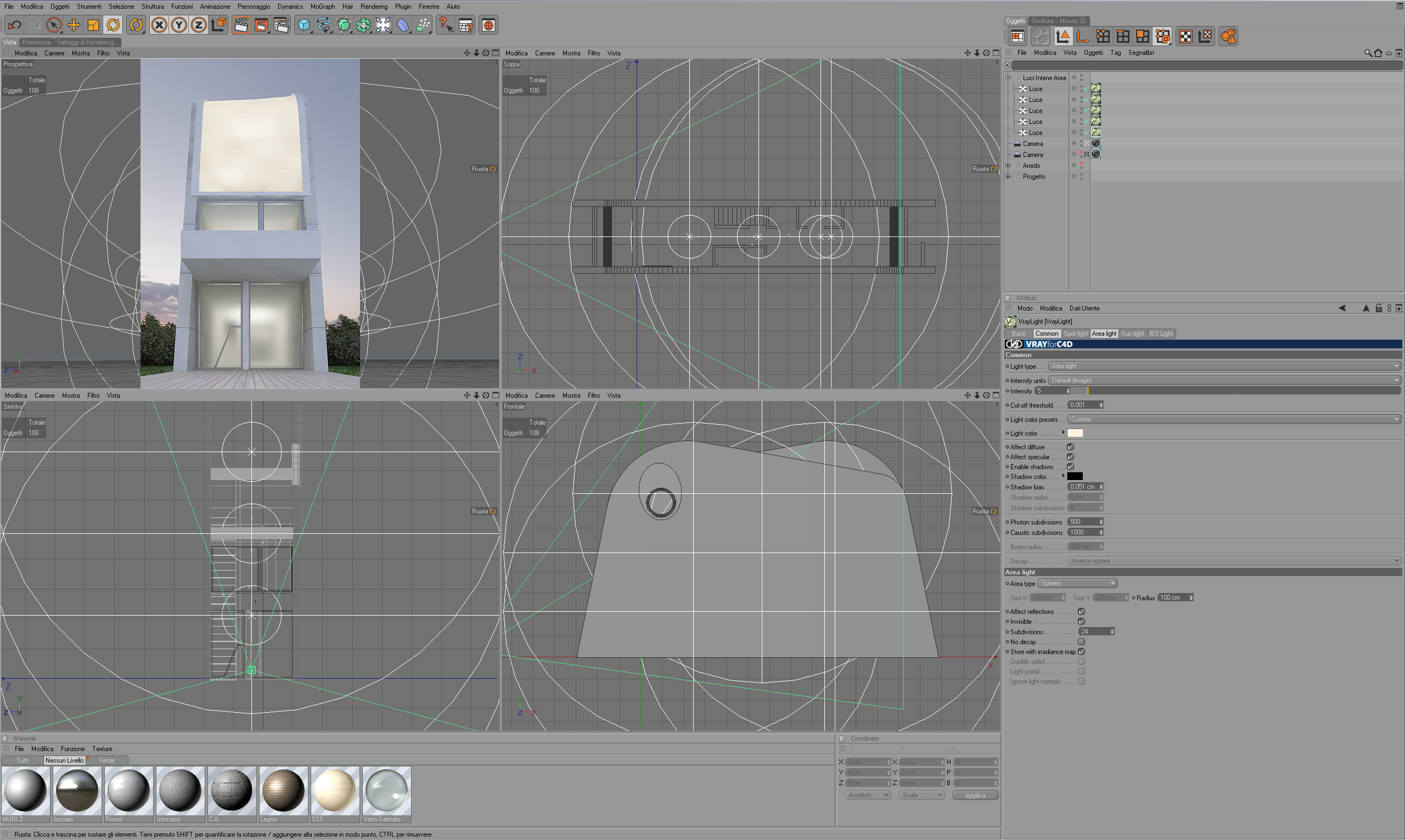Viewport: 1405px width, 840px height.
Task: Select Points mode icon
Action: (x=1103, y=36)
